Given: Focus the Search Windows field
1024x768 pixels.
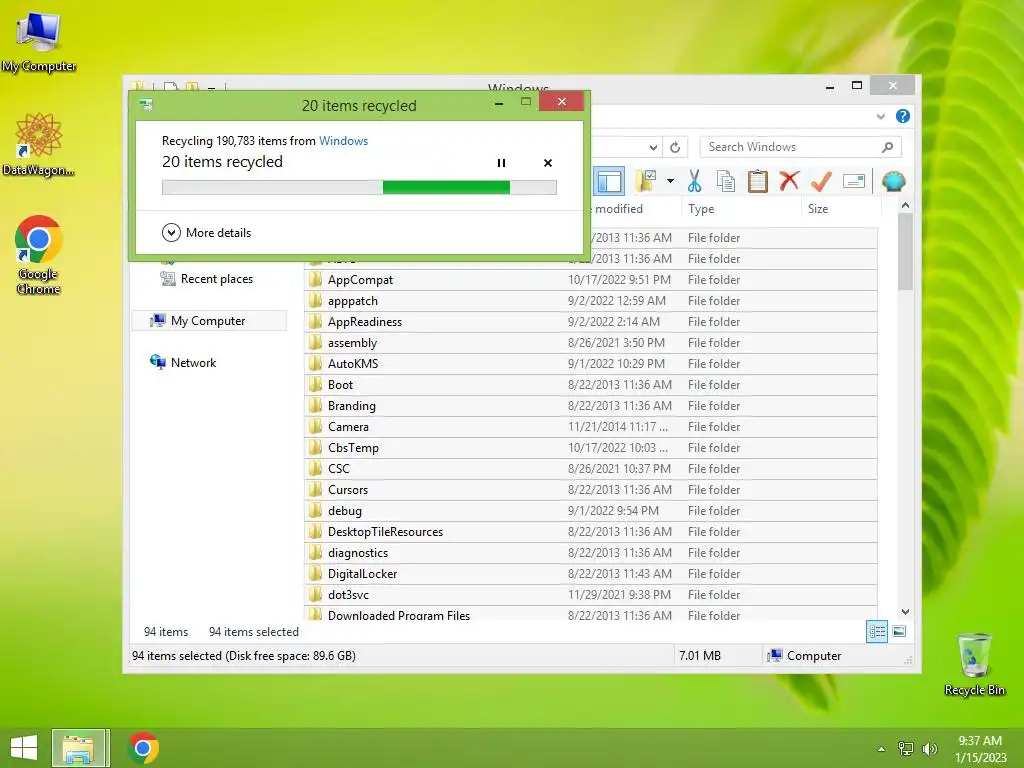Looking at the screenshot, I should tap(790, 147).
